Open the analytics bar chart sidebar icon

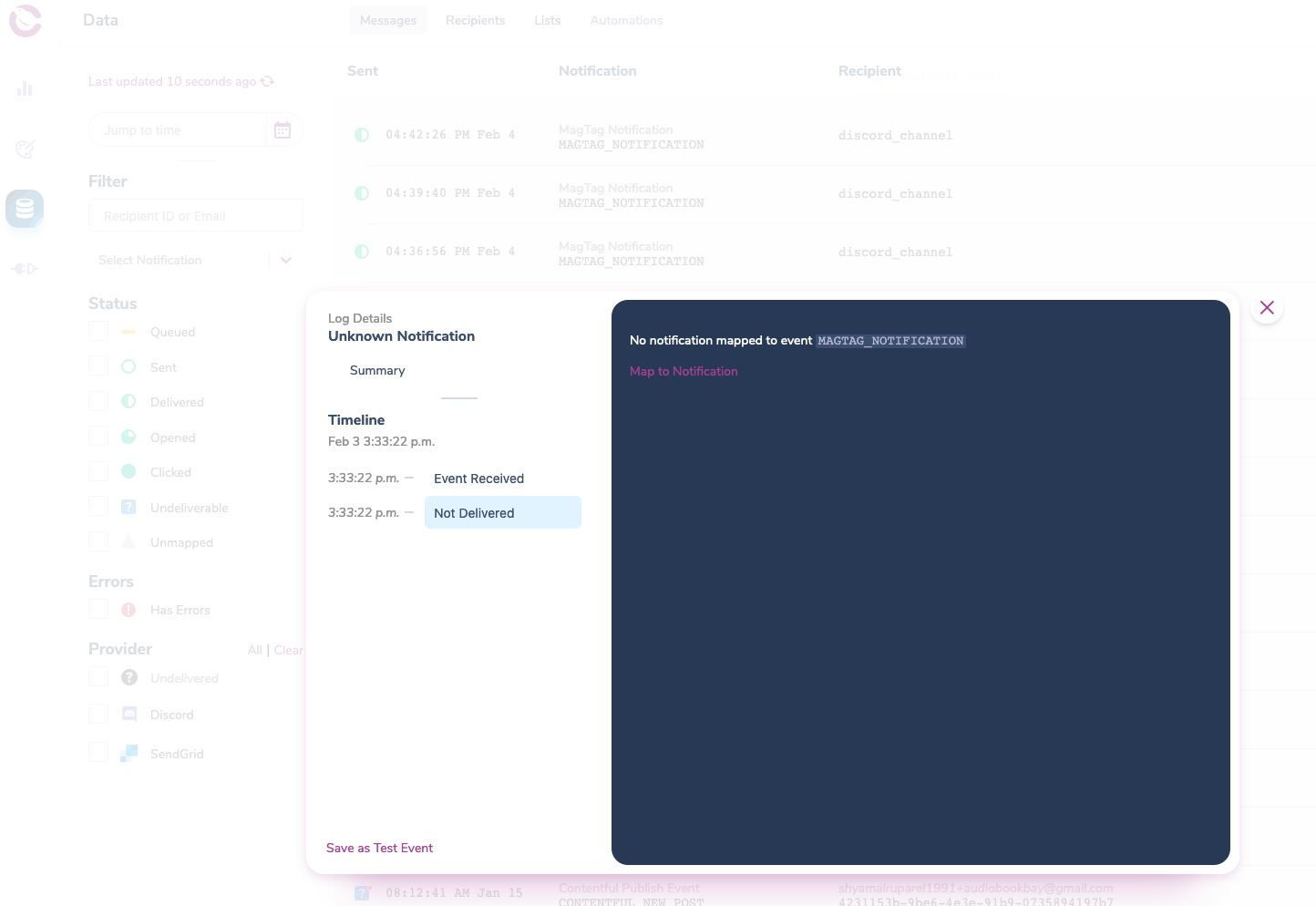[x=25, y=88]
